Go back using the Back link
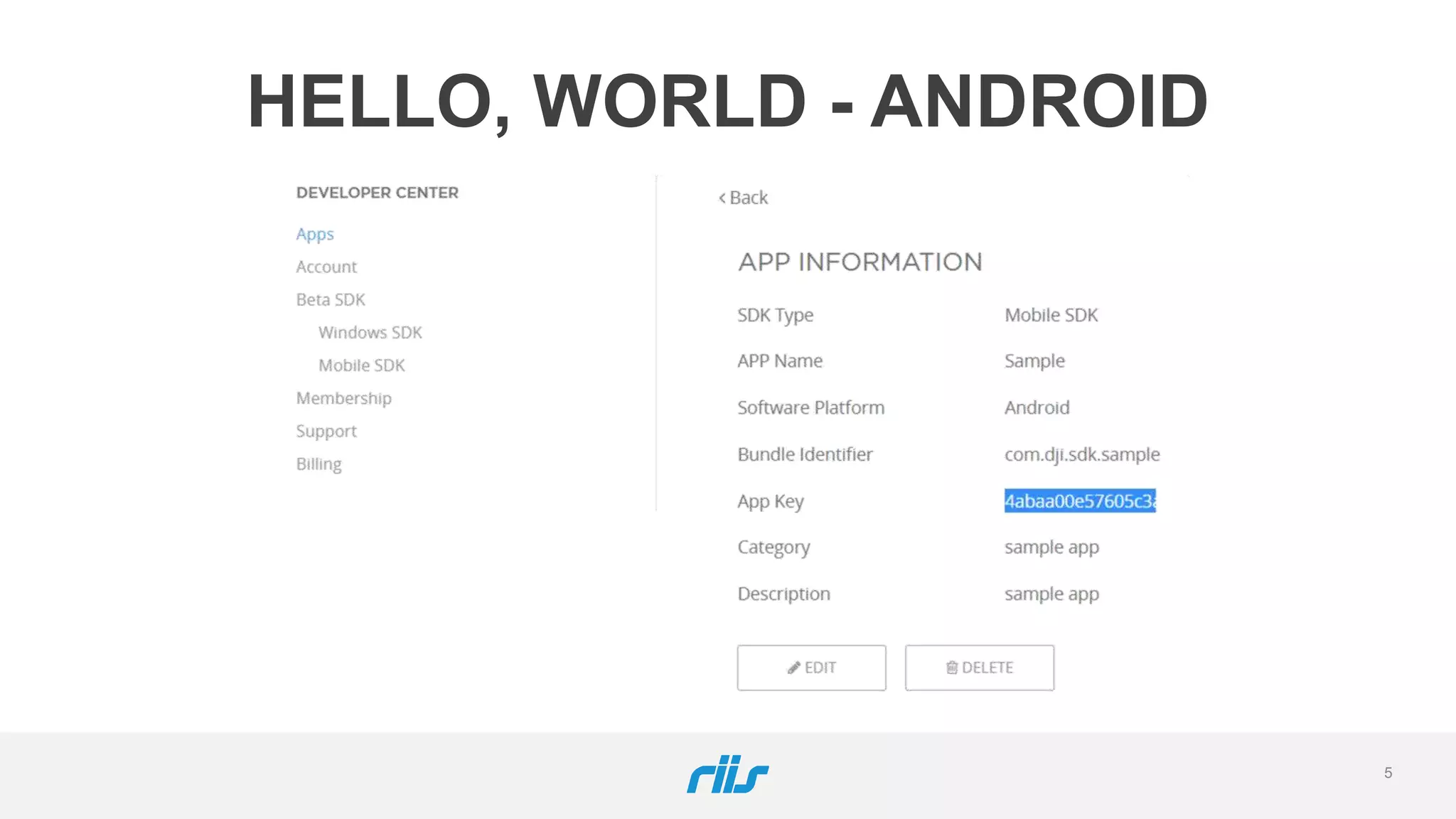Viewport: 1456px width, 819px height. point(743,198)
